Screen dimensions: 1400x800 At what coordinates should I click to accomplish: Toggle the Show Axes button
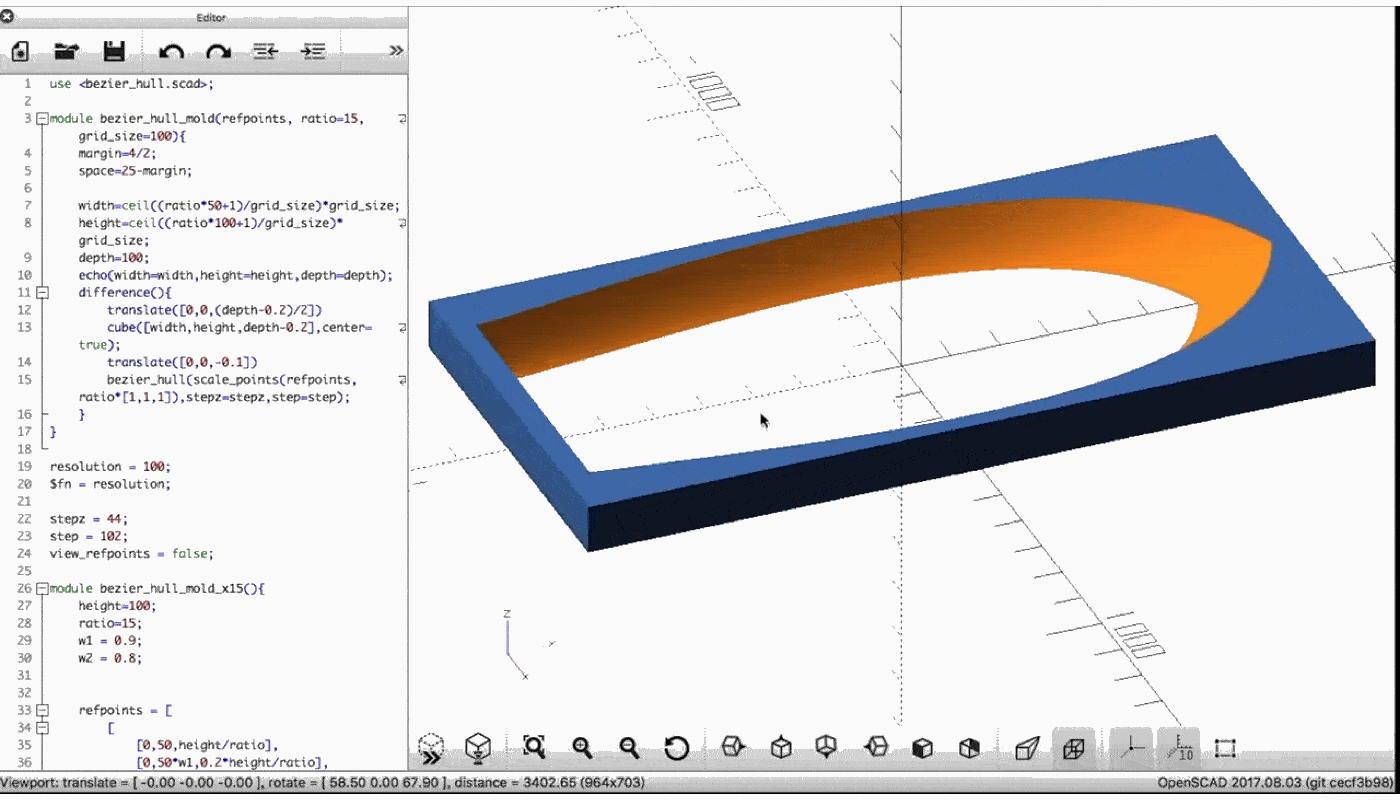point(1131,747)
